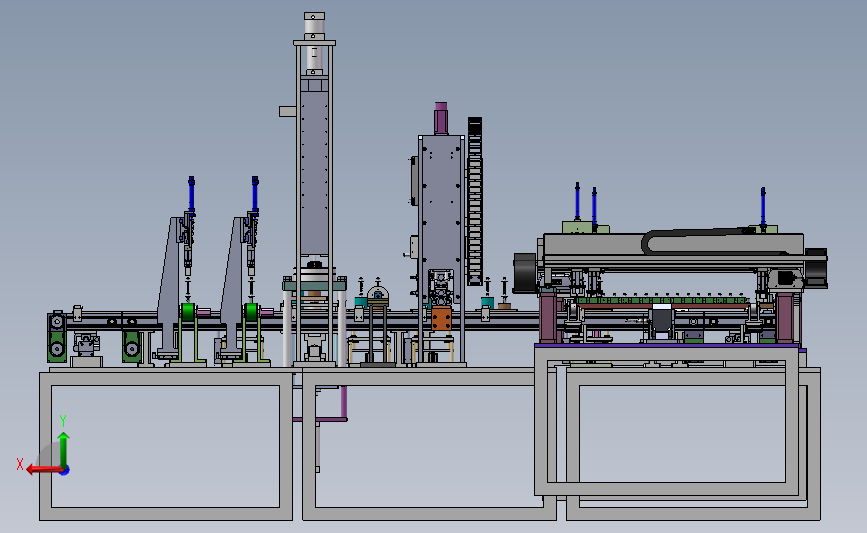This screenshot has width=867, height=533.
Task: Select the small grey box on the tower's left side
Action: tap(287, 111)
